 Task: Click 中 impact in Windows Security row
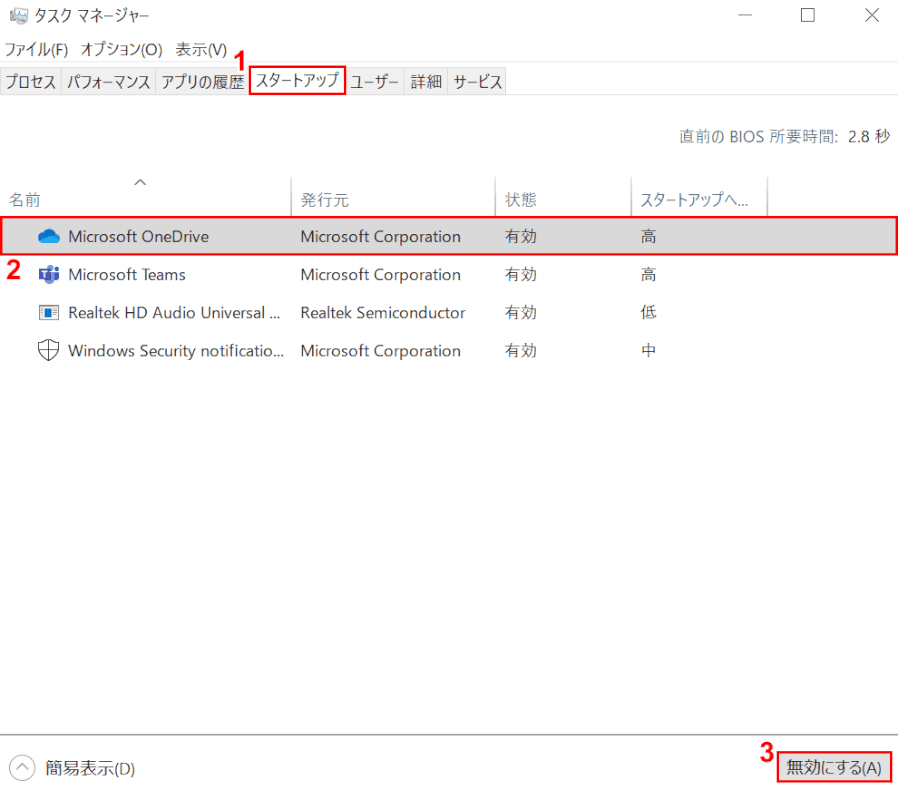tap(648, 350)
